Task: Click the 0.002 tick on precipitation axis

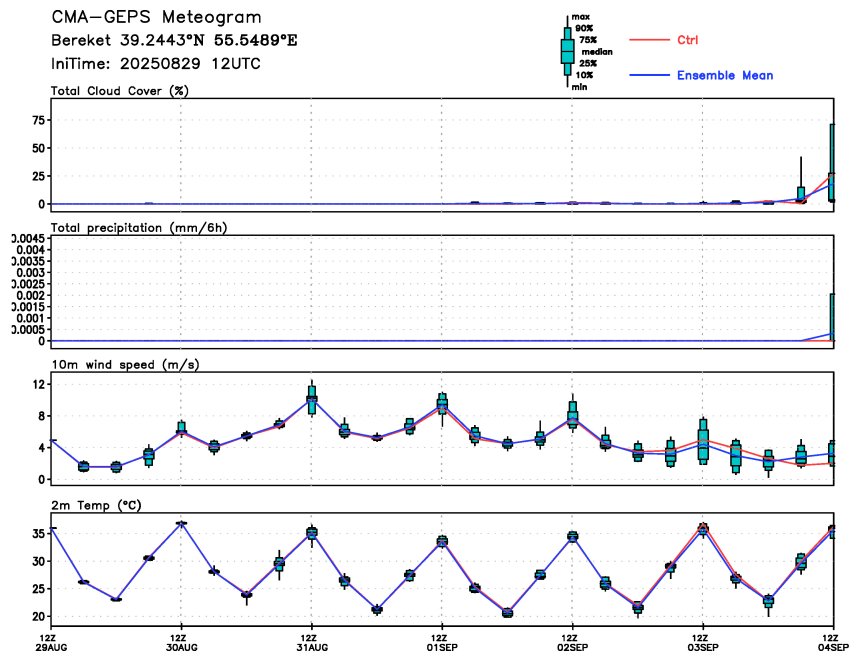Action: click(x=30, y=295)
